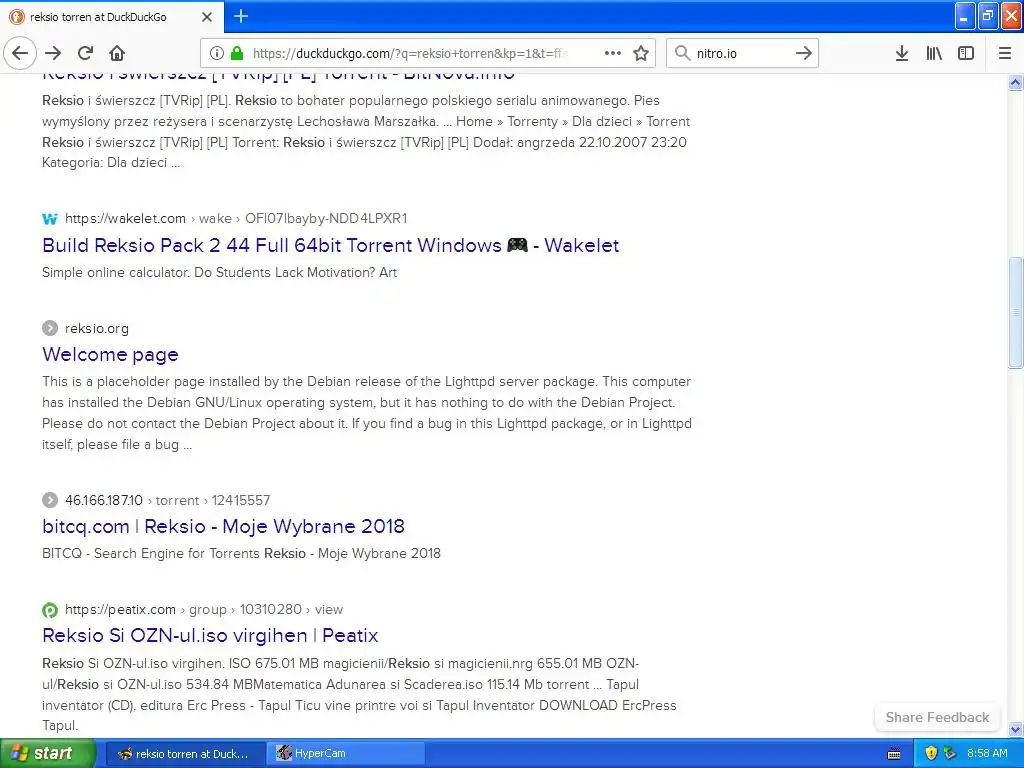Toggle the sidebar view icon
Viewport: 1024px width, 768px height.
(966, 53)
